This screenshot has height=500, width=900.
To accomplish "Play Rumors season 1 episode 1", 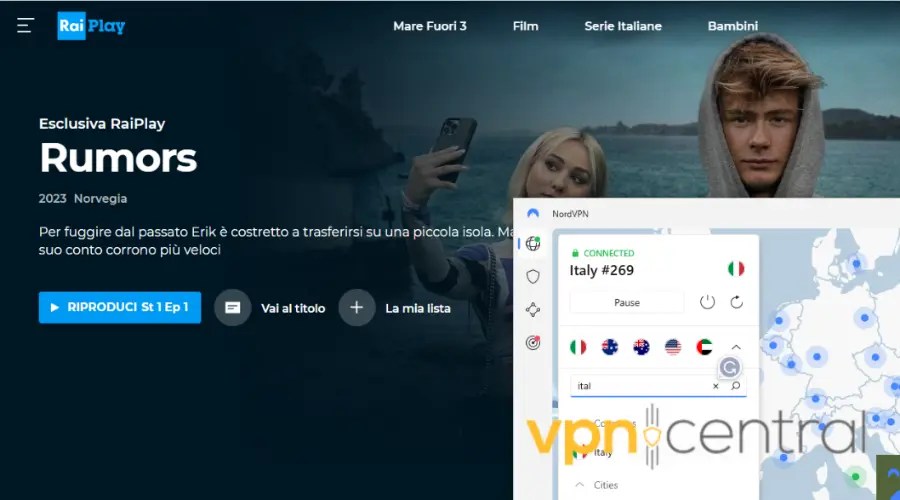I will pos(120,308).
